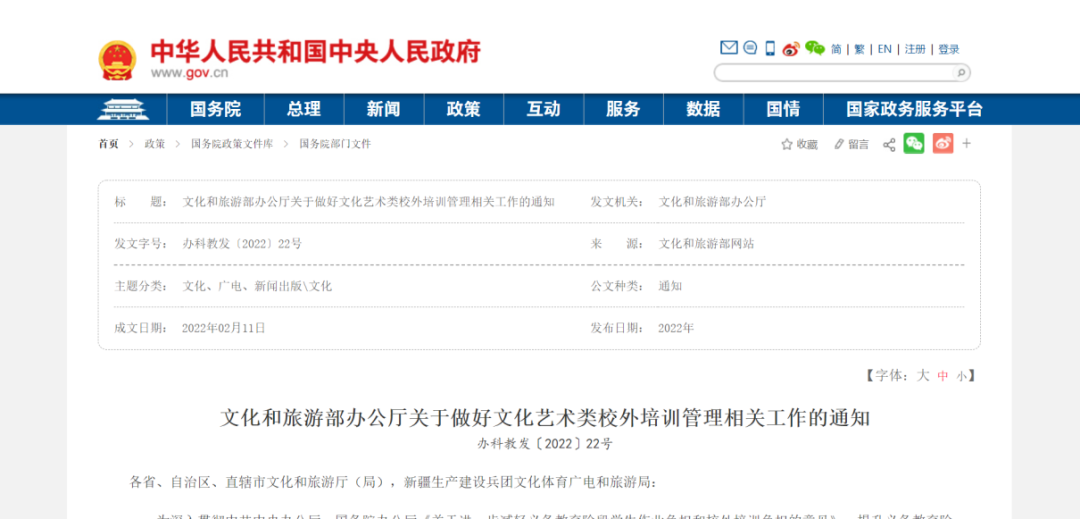Viewport: 1080px width, 519px height.
Task: Click the 公文种类 value 通知
Action: (670, 286)
